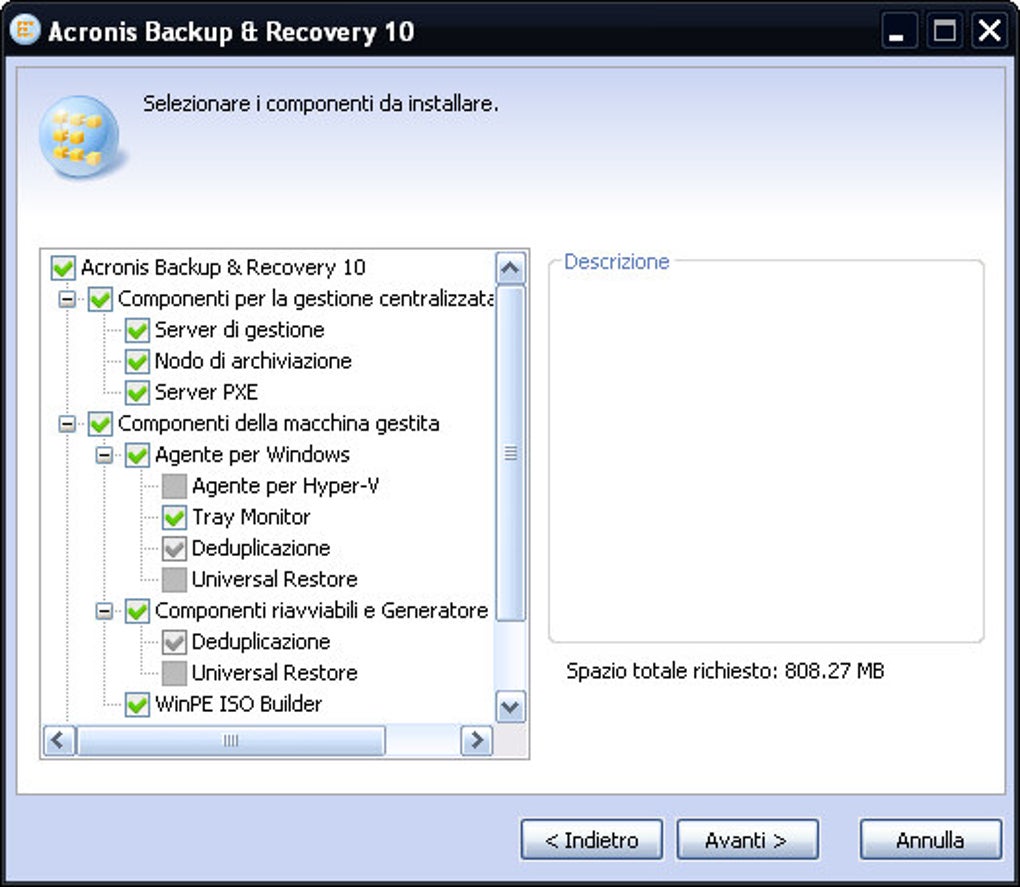Screen dimensions: 1020x887
Task: Click the Indietro button to go back
Action: [x=592, y=839]
